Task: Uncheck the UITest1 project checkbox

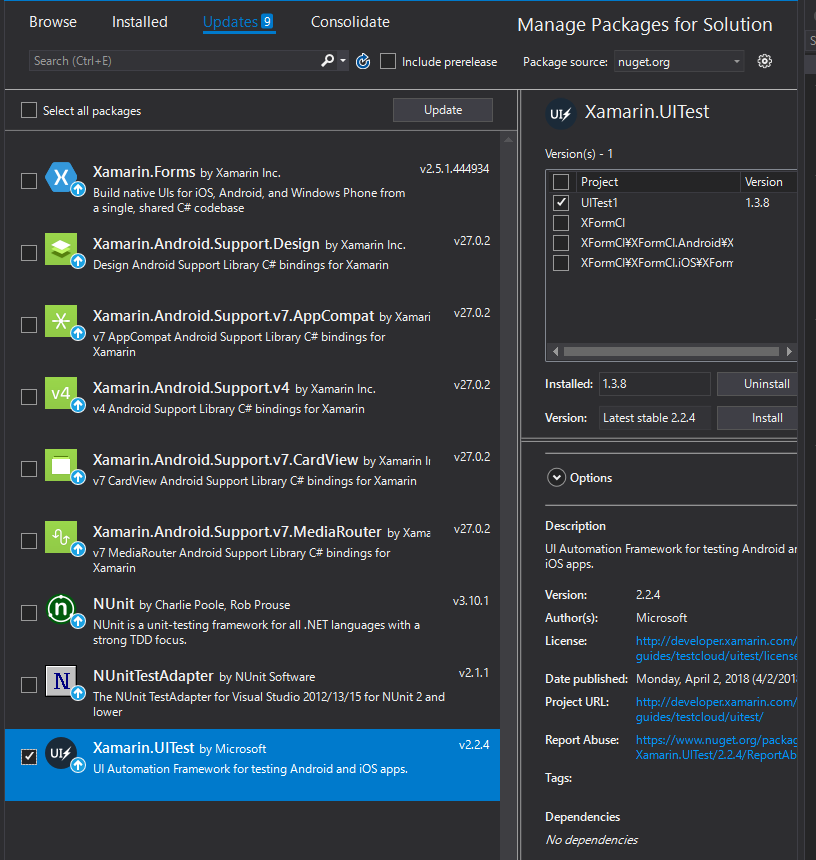Action: coord(560,202)
